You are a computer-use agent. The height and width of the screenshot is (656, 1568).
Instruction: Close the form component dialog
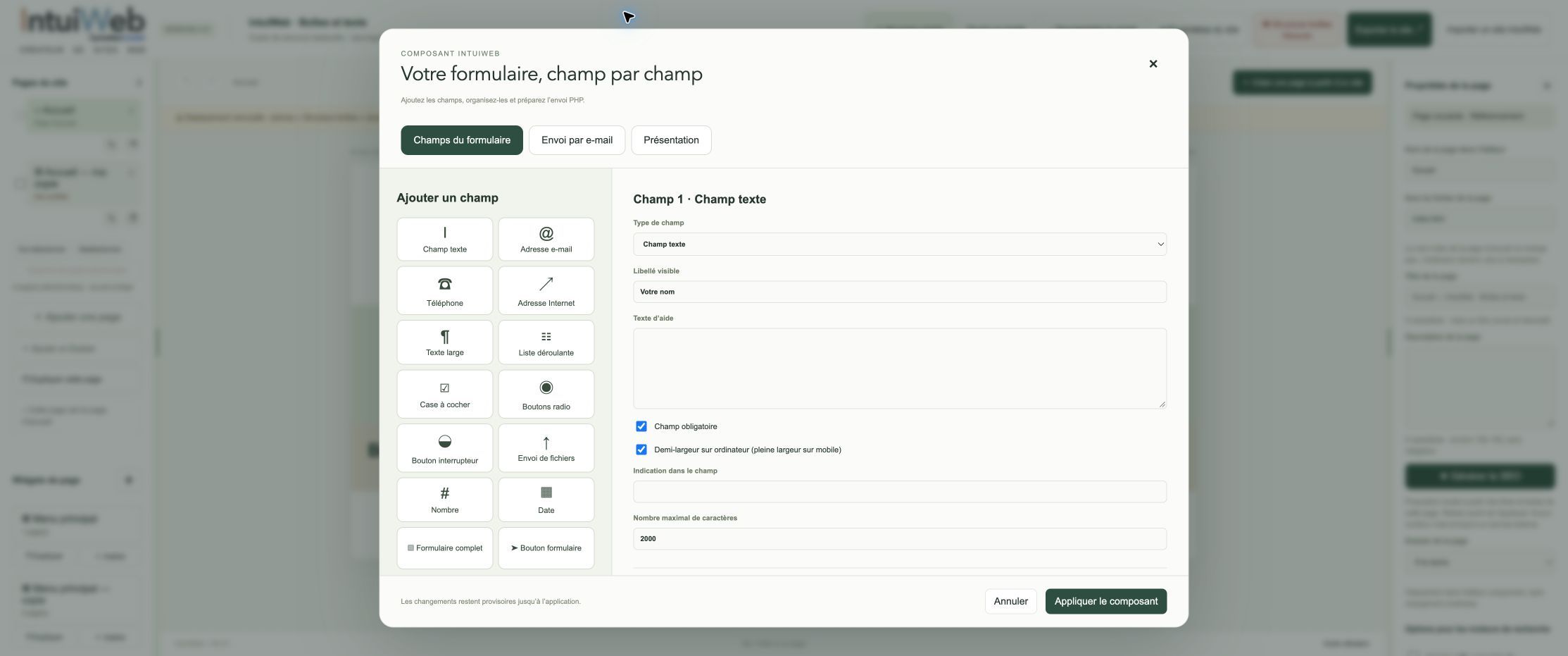tap(1153, 64)
